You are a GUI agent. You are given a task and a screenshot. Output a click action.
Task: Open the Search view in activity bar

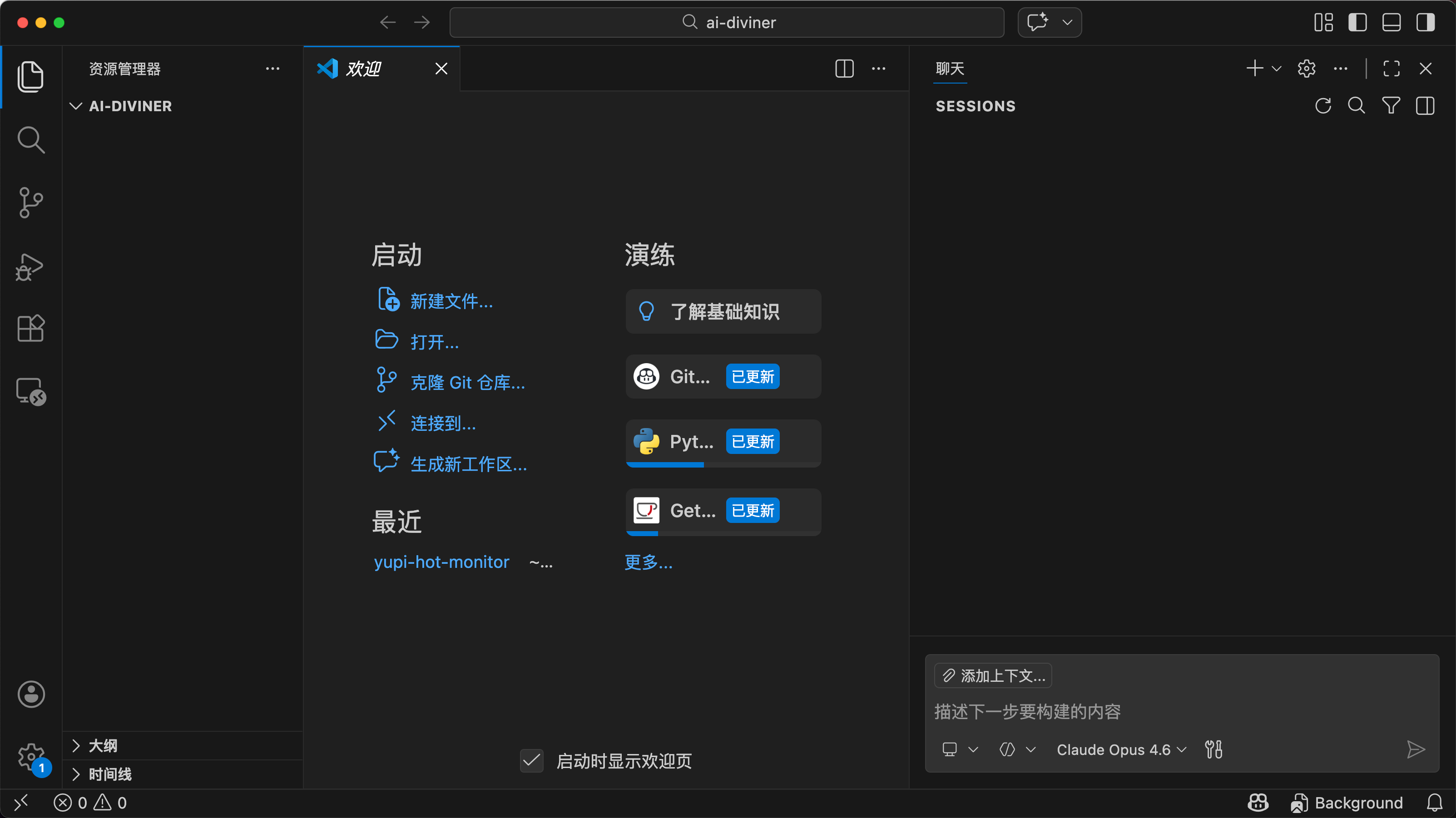tap(30, 139)
